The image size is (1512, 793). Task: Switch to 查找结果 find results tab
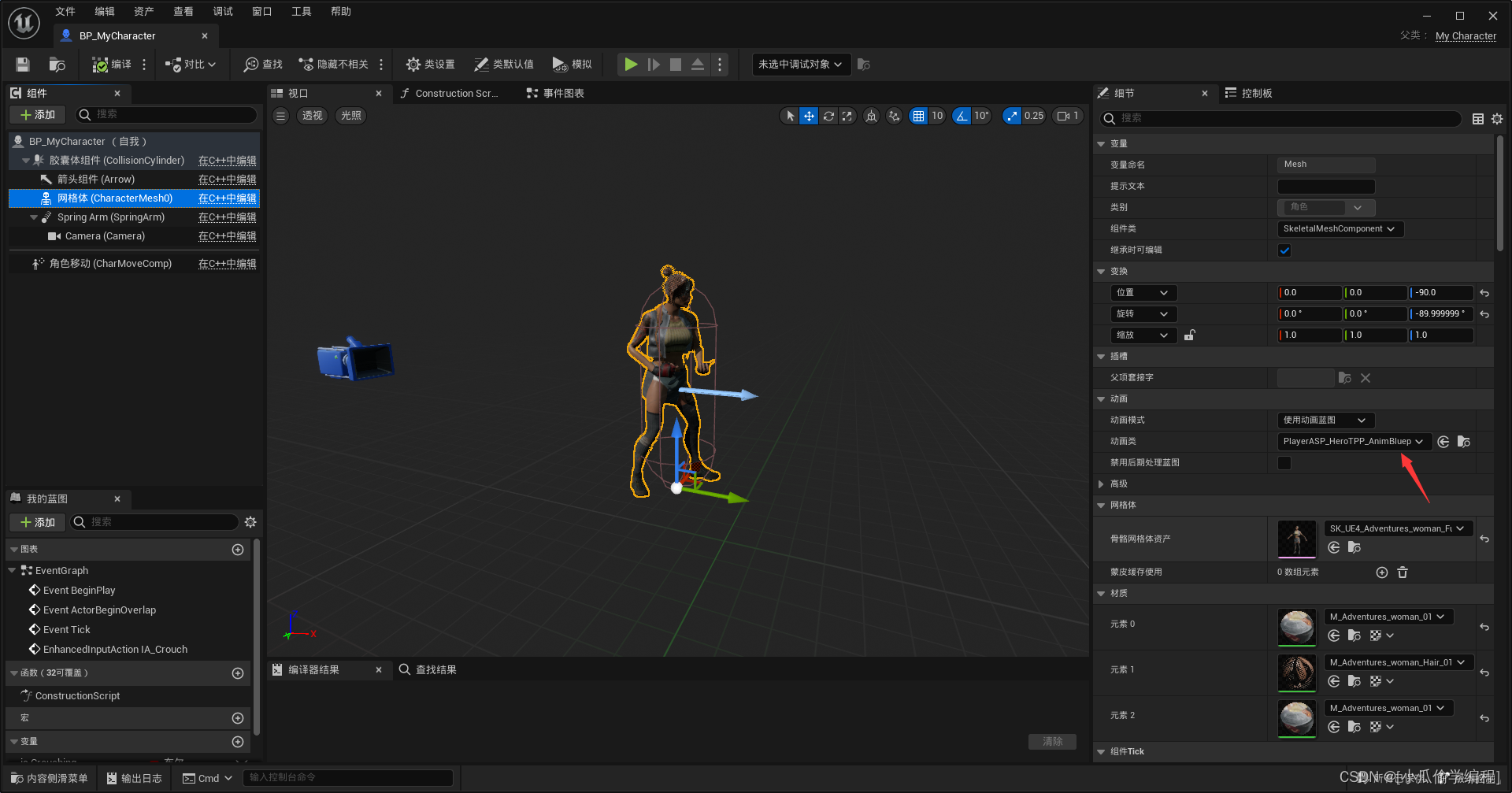428,669
